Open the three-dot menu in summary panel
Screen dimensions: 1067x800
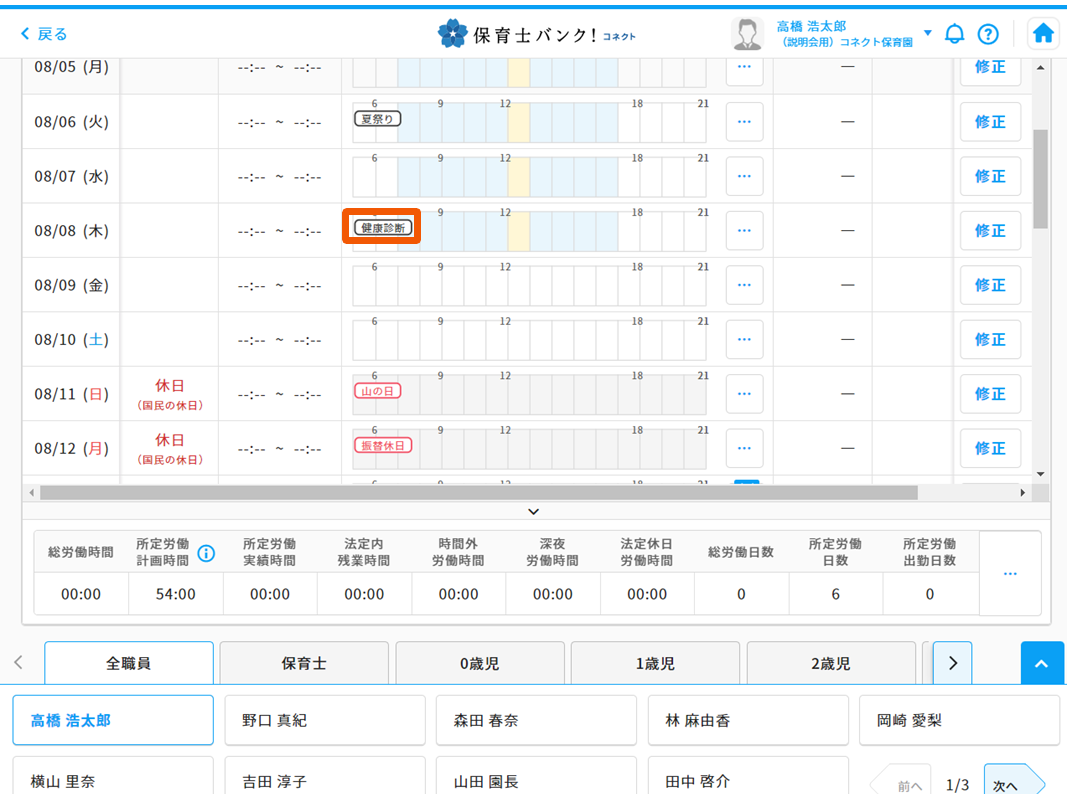point(1010,574)
